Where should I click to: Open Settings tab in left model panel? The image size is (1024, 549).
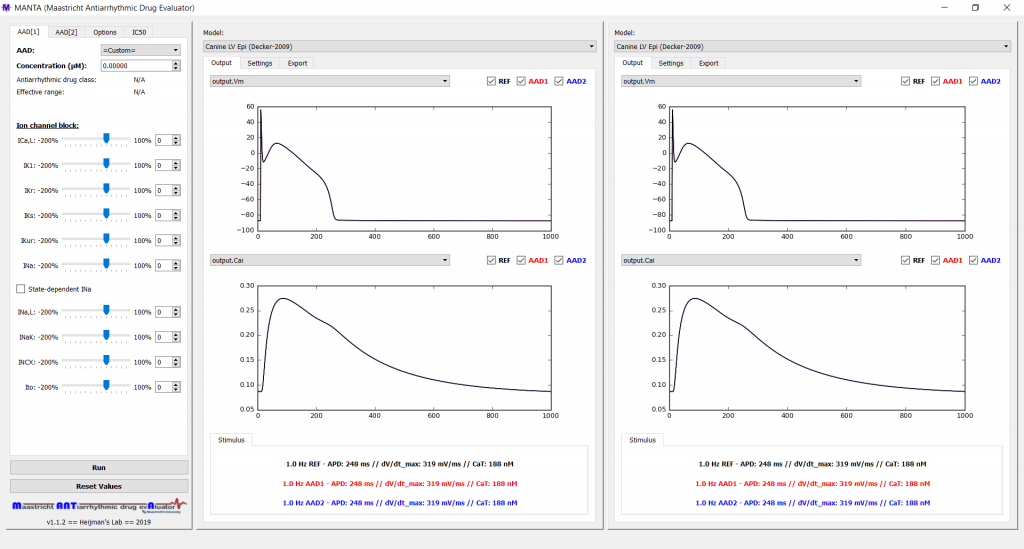click(259, 63)
